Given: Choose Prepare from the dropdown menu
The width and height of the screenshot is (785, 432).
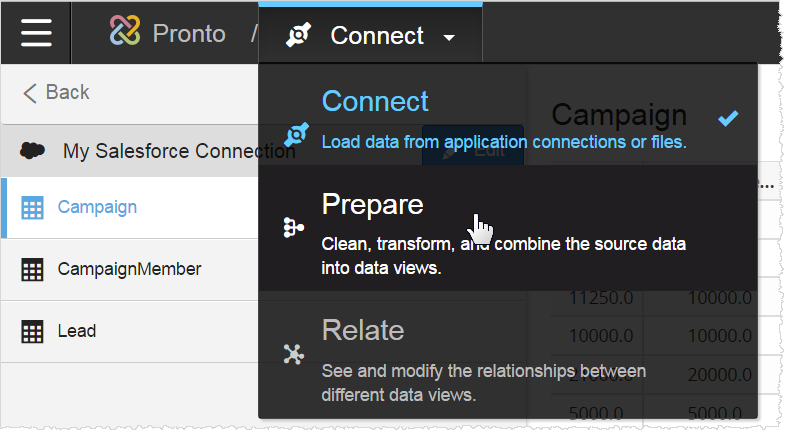Looking at the screenshot, I should 372,205.
